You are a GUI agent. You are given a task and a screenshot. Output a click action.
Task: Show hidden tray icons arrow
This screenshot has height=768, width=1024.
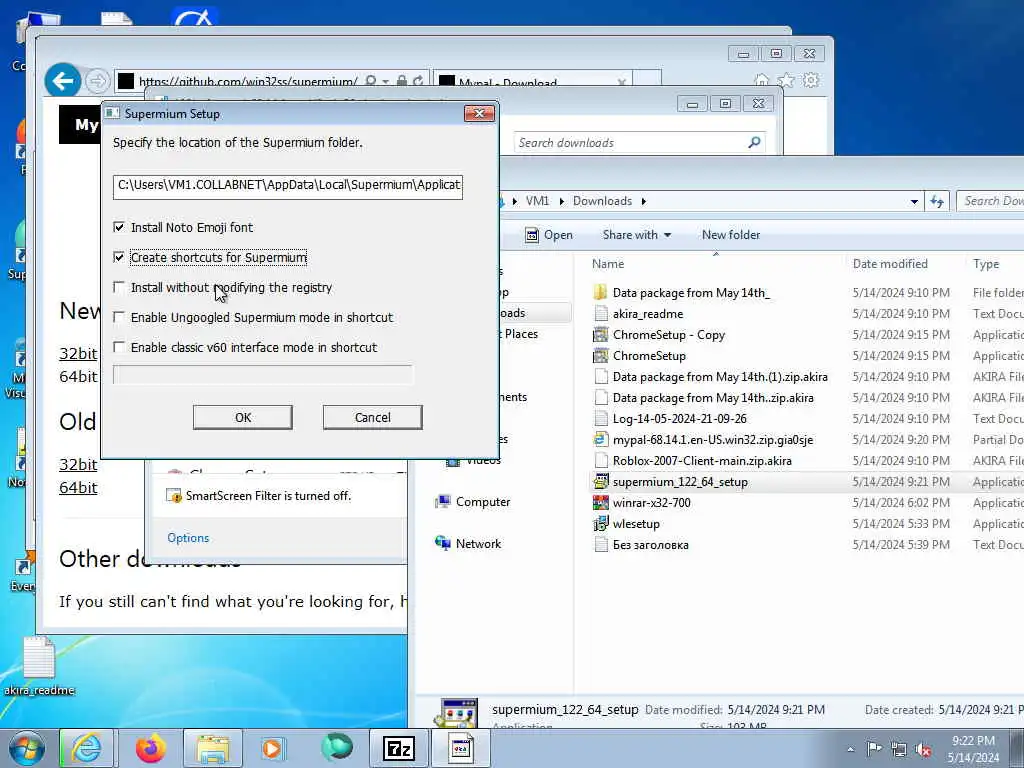[850, 750]
